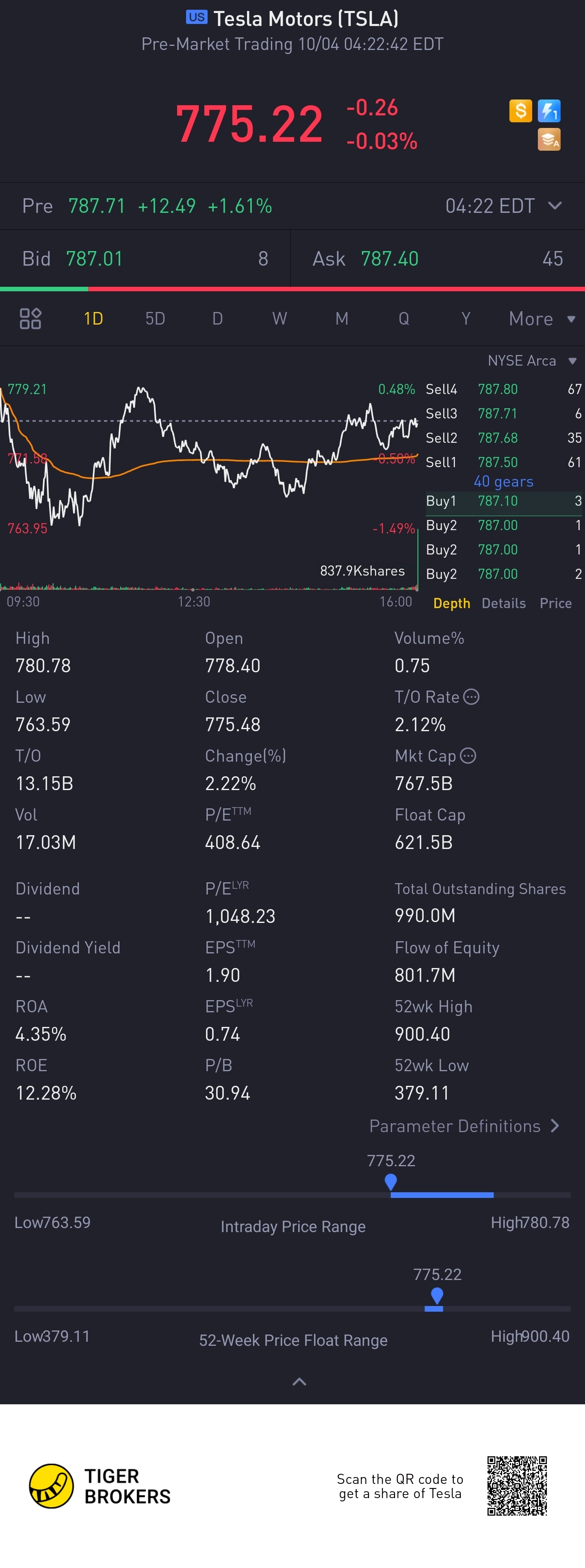This screenshot has height=1568, width=585.
Task: Open the More timeframe dropdown
Action: pos(542,319)
